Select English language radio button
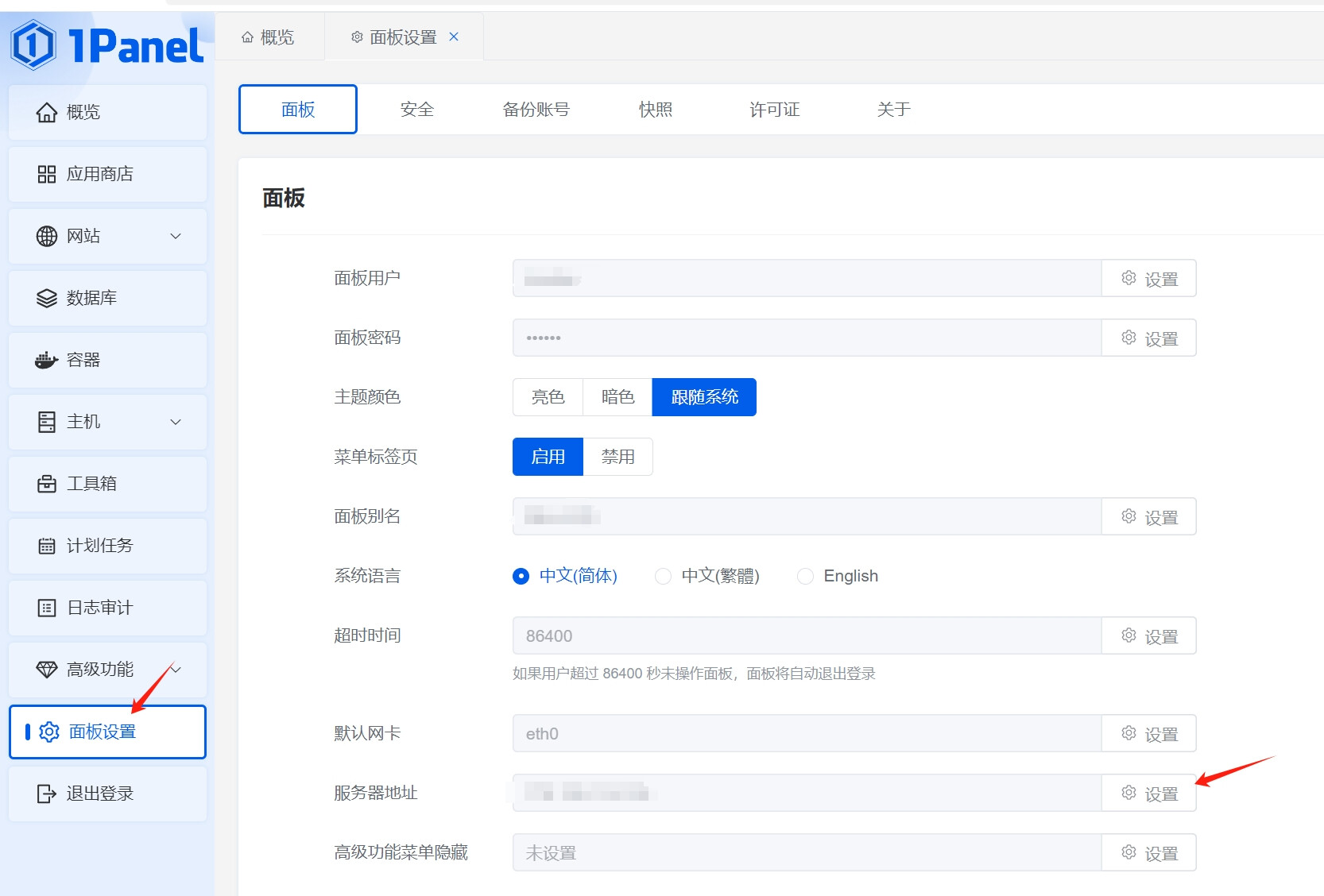Image resolution: width=1324 pixels, height=896 pixels. 805,576
